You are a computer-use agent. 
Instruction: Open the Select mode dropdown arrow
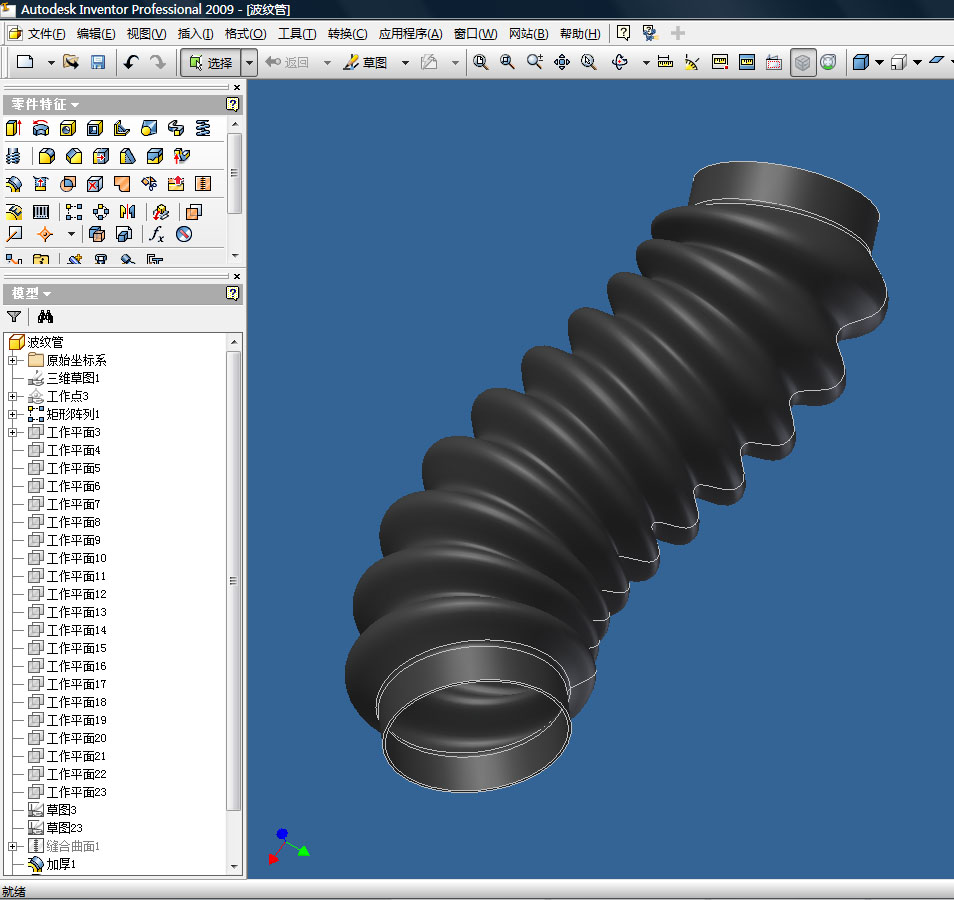click(249, 63)
